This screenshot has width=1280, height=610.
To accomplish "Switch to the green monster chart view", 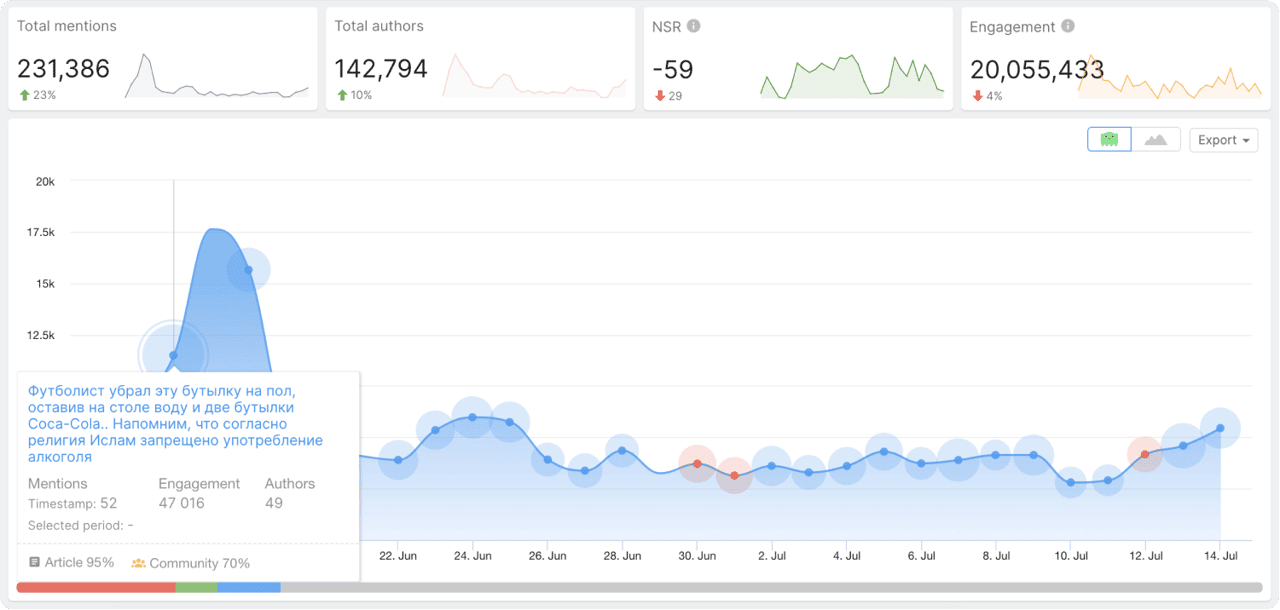I will pyautogui.click(x=1109, y=140).
